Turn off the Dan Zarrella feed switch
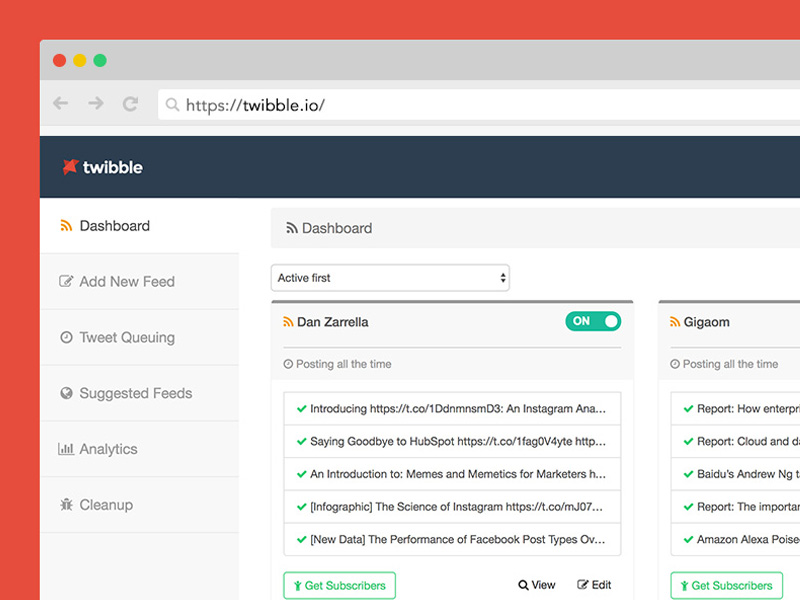This screenshot has width=800, height=600. point(593,321)
